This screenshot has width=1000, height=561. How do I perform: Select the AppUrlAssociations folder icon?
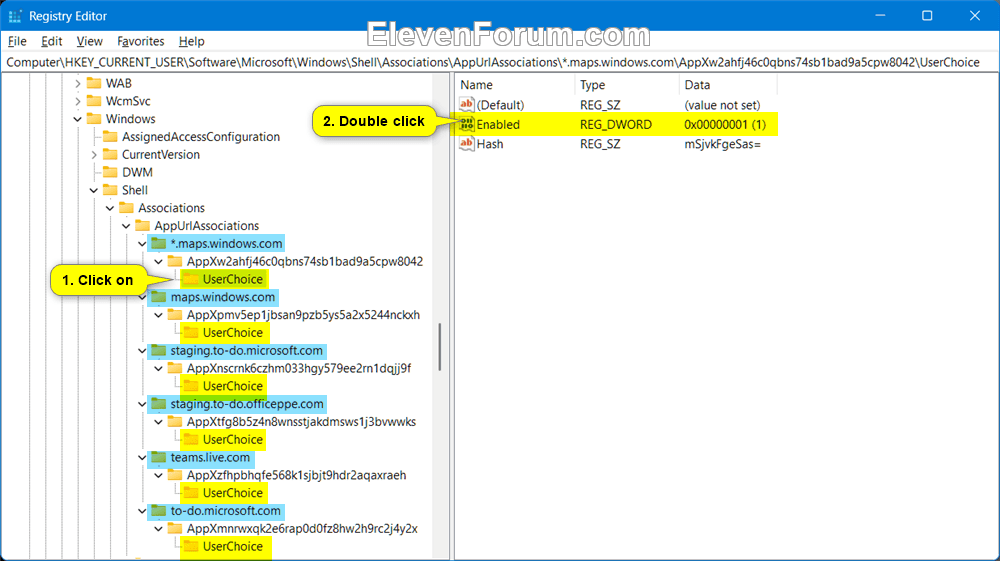[x=143, y=226]
